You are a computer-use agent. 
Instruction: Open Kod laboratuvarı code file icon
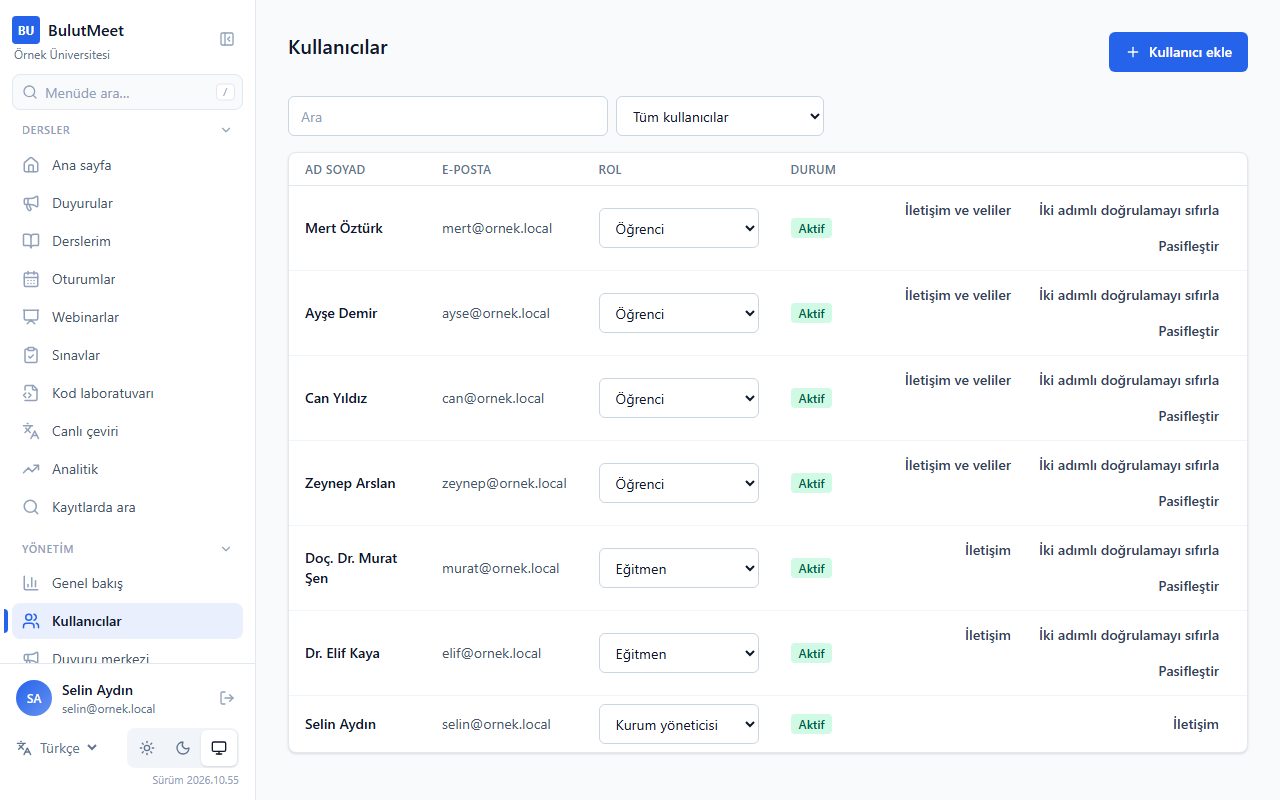(31, 393)
